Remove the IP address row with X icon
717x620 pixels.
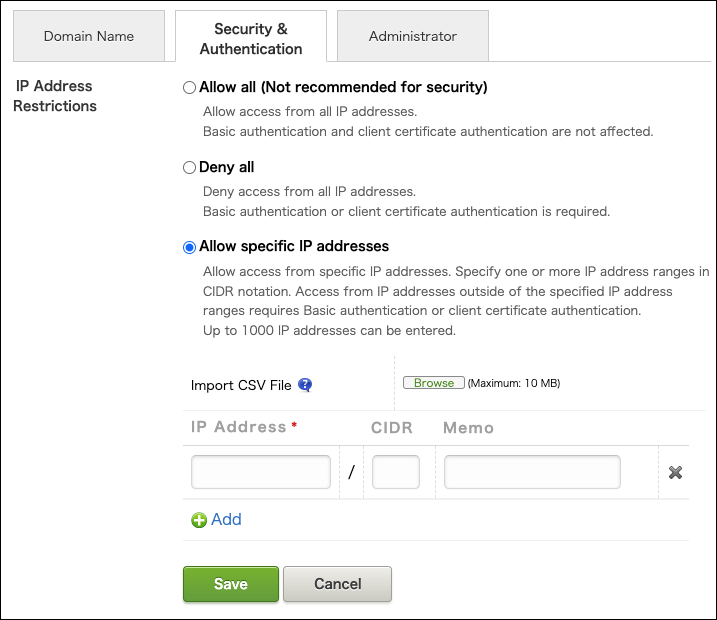tap(675, 472)
